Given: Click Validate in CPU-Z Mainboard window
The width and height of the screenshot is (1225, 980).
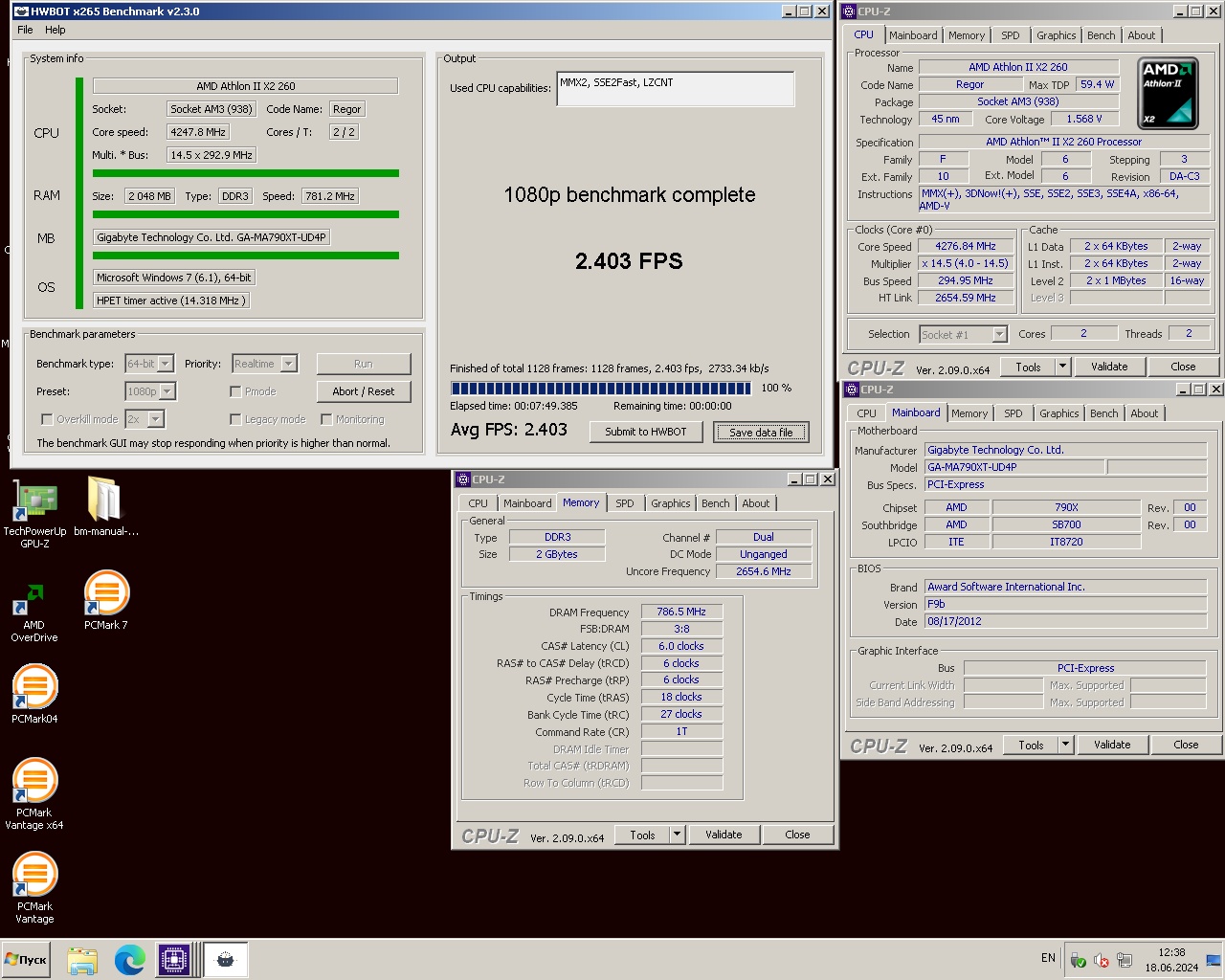Looking at the screenshot, I should point(1112,745).
